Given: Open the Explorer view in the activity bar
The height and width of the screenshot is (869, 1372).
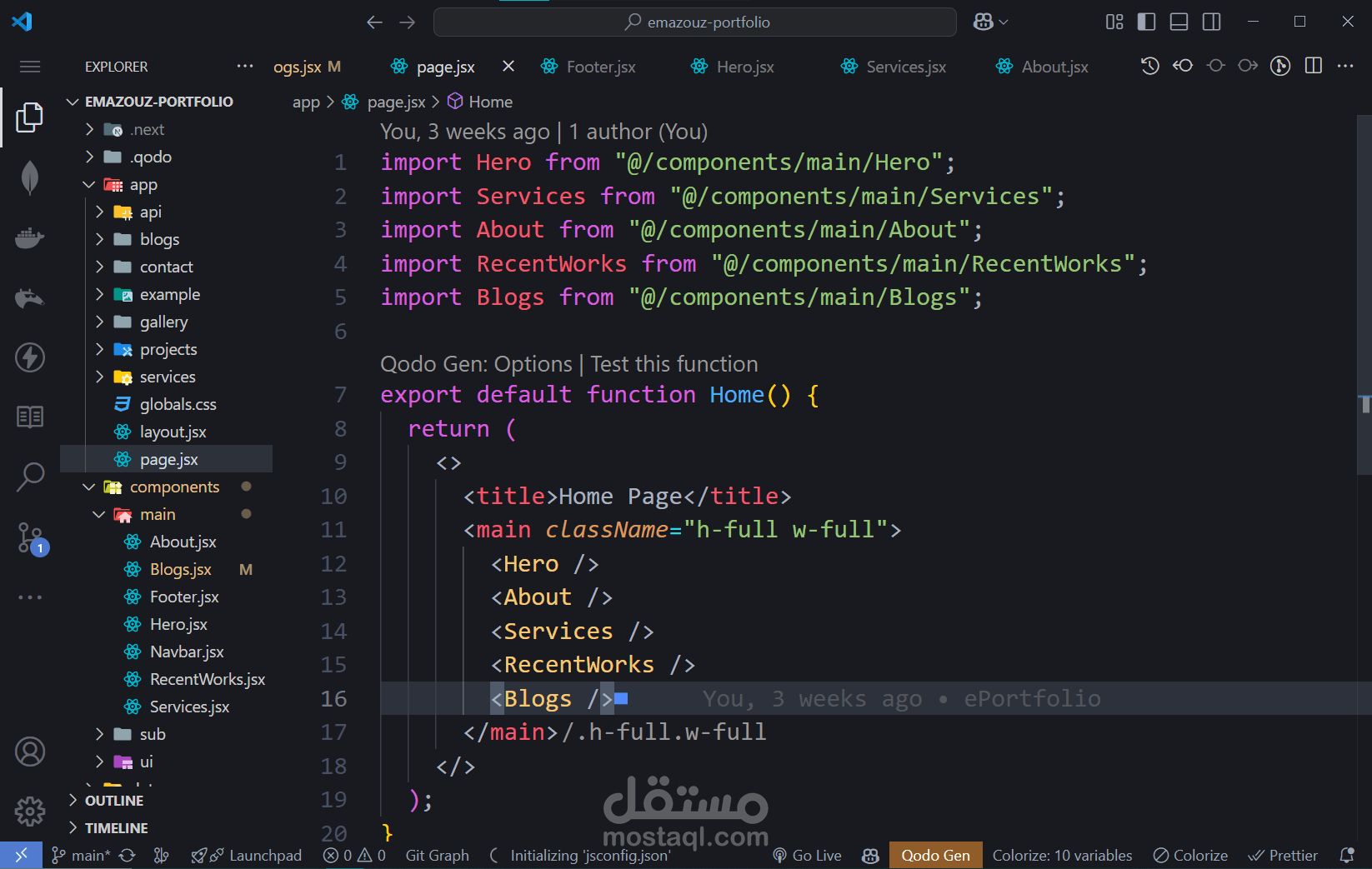Looking at the screenshot, I should point(30,117).
